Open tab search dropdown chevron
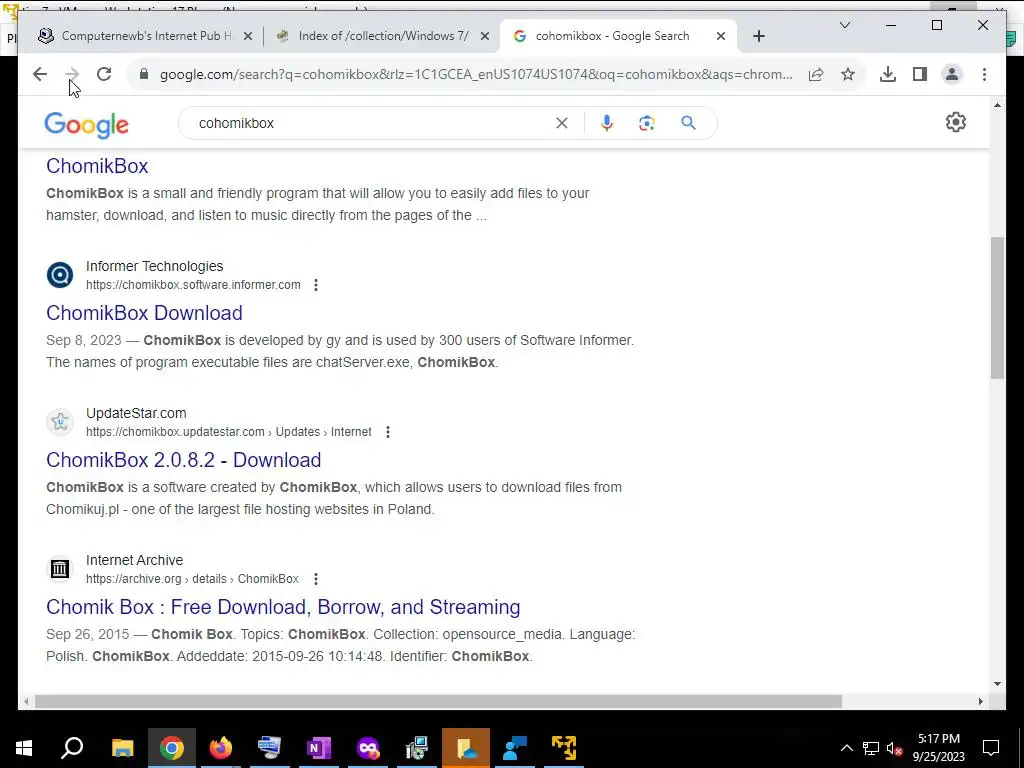Image resolution: width=1024 pixels, height=768 pixels. pyautogui.click(x=845, y=25)
